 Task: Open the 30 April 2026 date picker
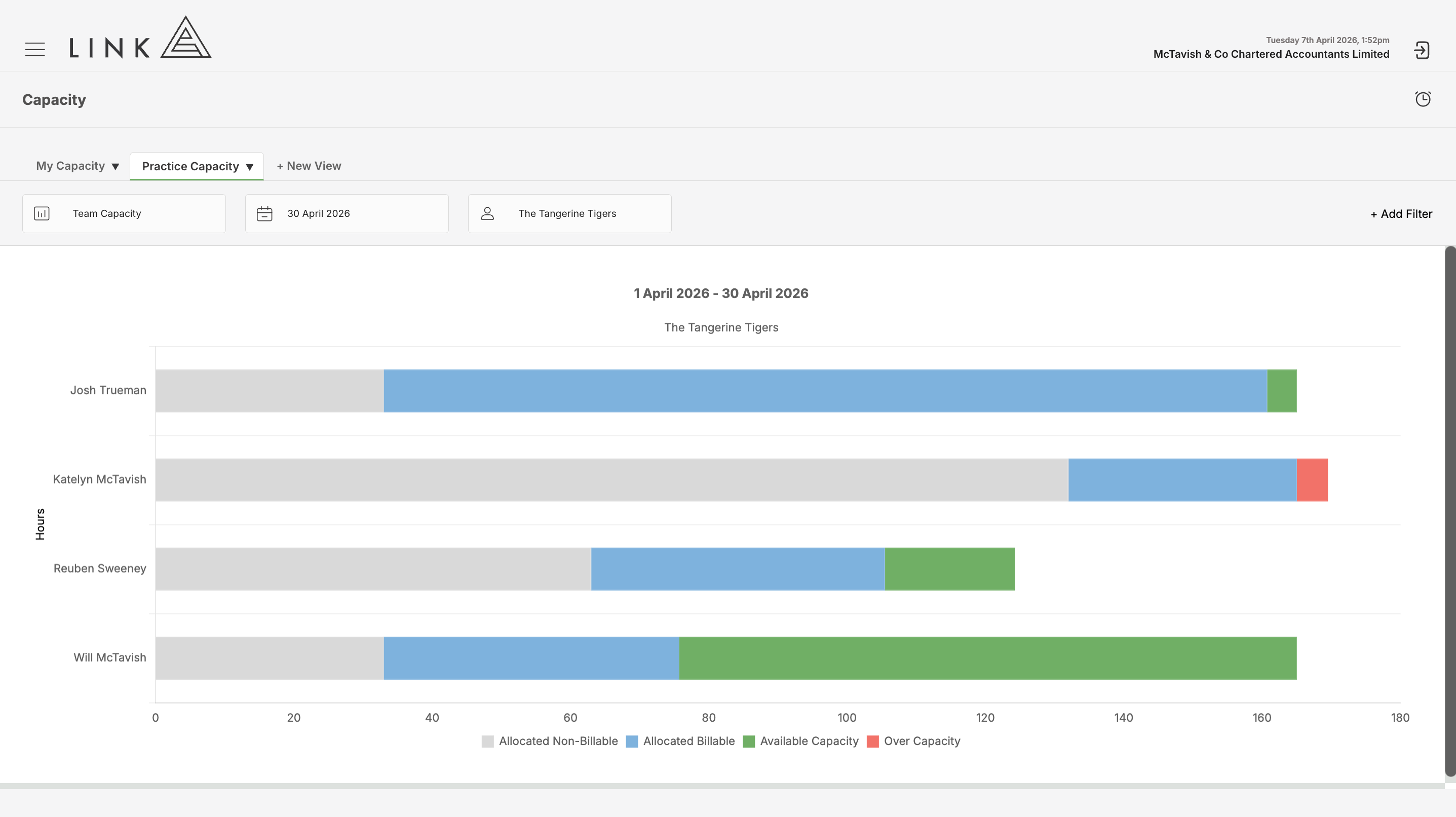(347, 214)
